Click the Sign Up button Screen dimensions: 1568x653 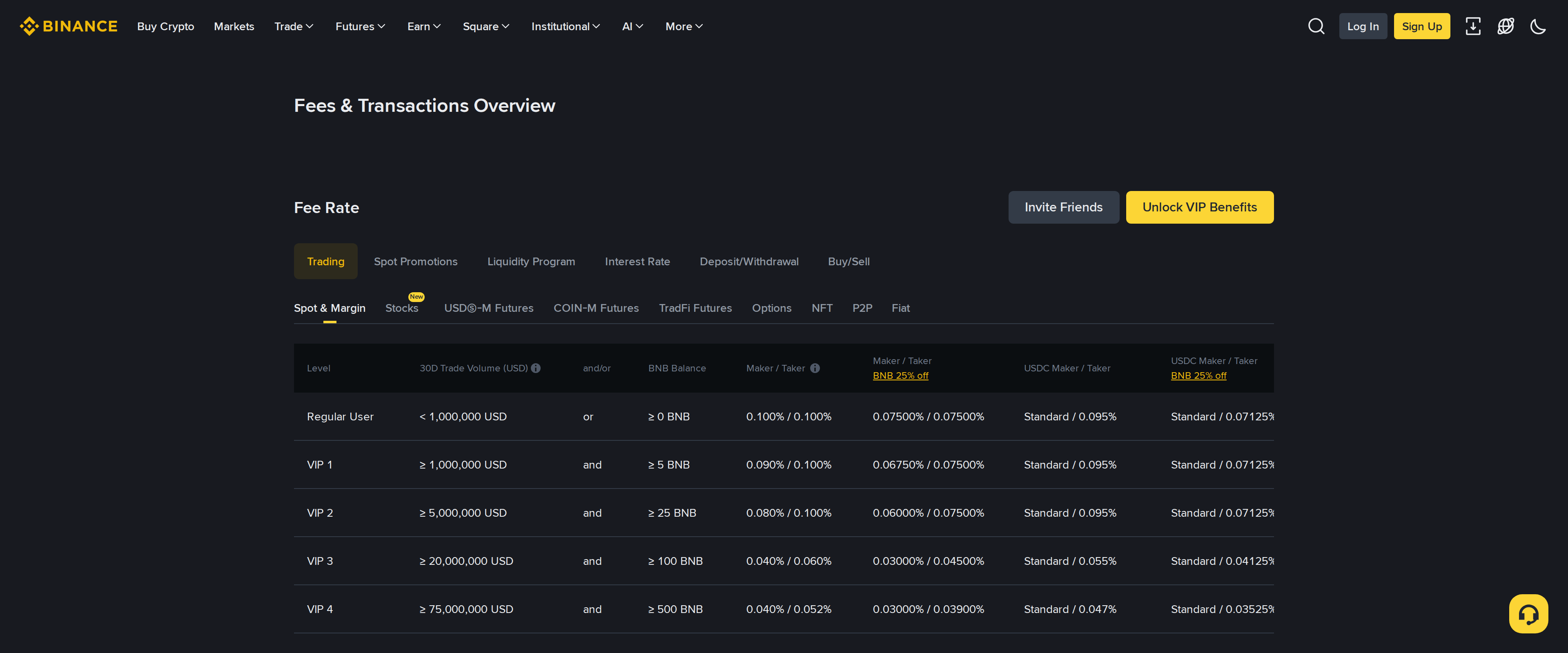1421,26
